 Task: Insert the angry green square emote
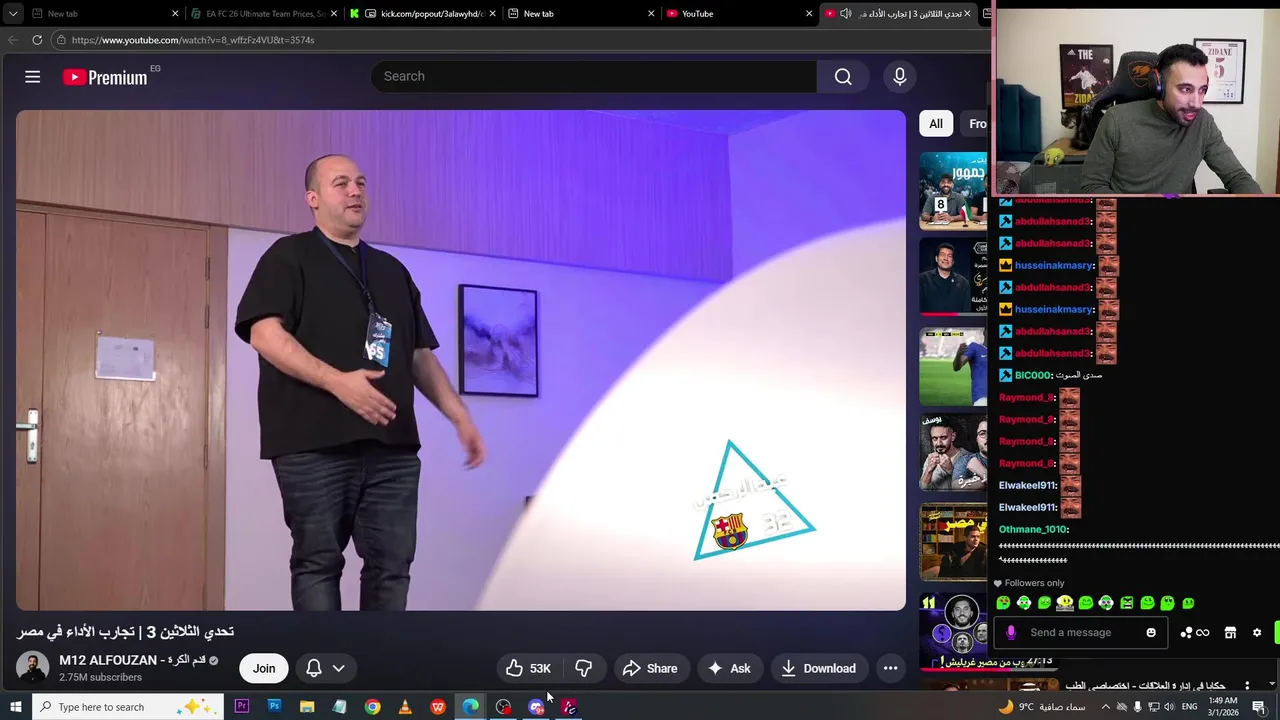click(x=1127, y=603)
